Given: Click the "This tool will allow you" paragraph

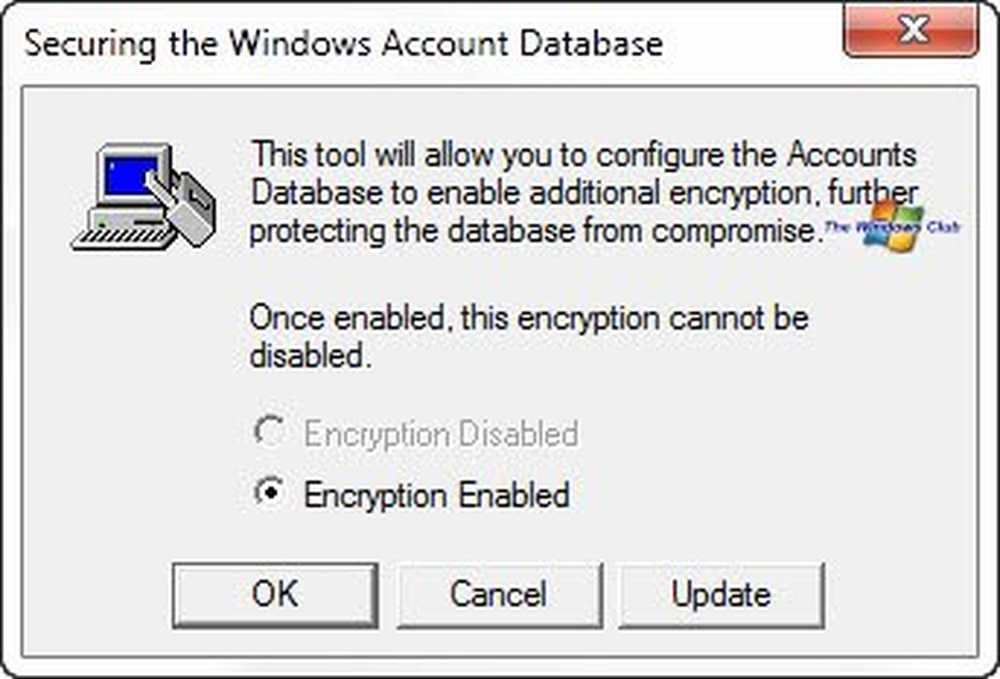Looking at the screenshot, I should (584, 193).
